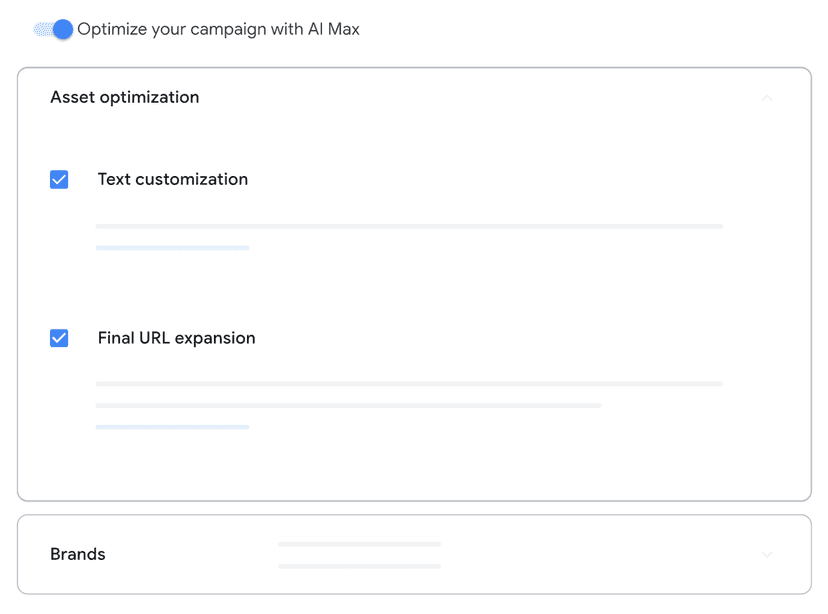The height and width of the screenshot is (614, 828).
Task: Click second shorter description line under Final URL expansion
Action: [349, 405]
